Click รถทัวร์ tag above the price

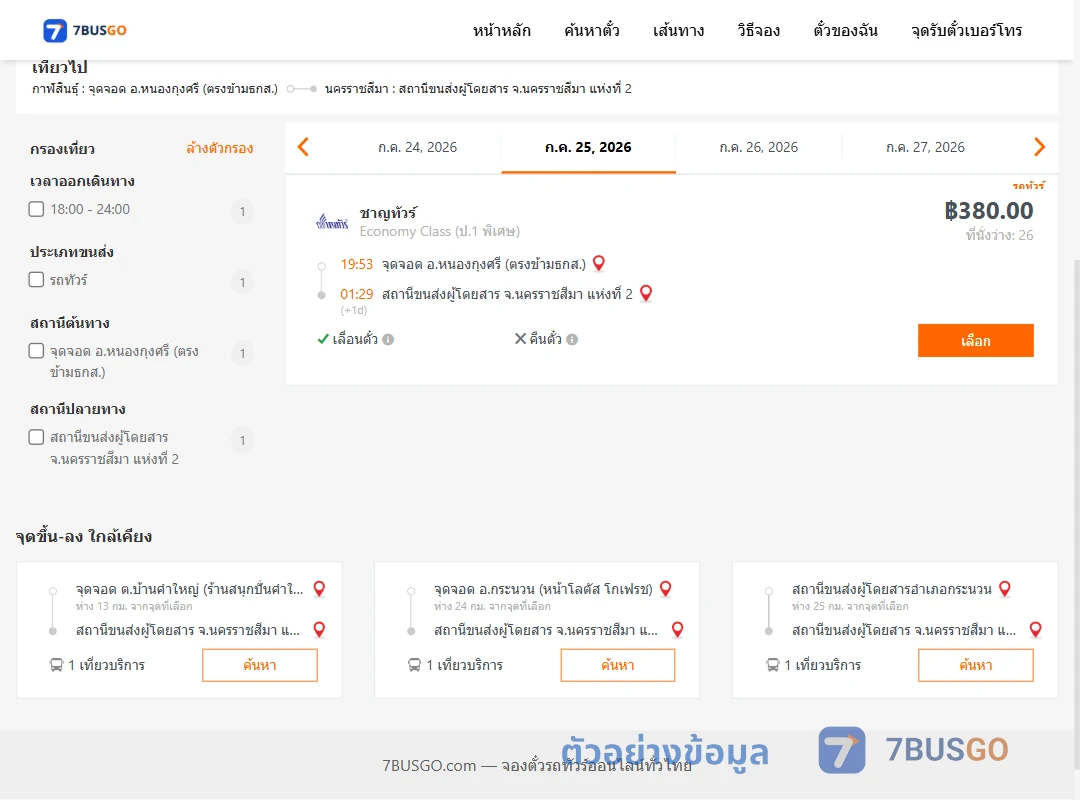[x=1028, y=185]
